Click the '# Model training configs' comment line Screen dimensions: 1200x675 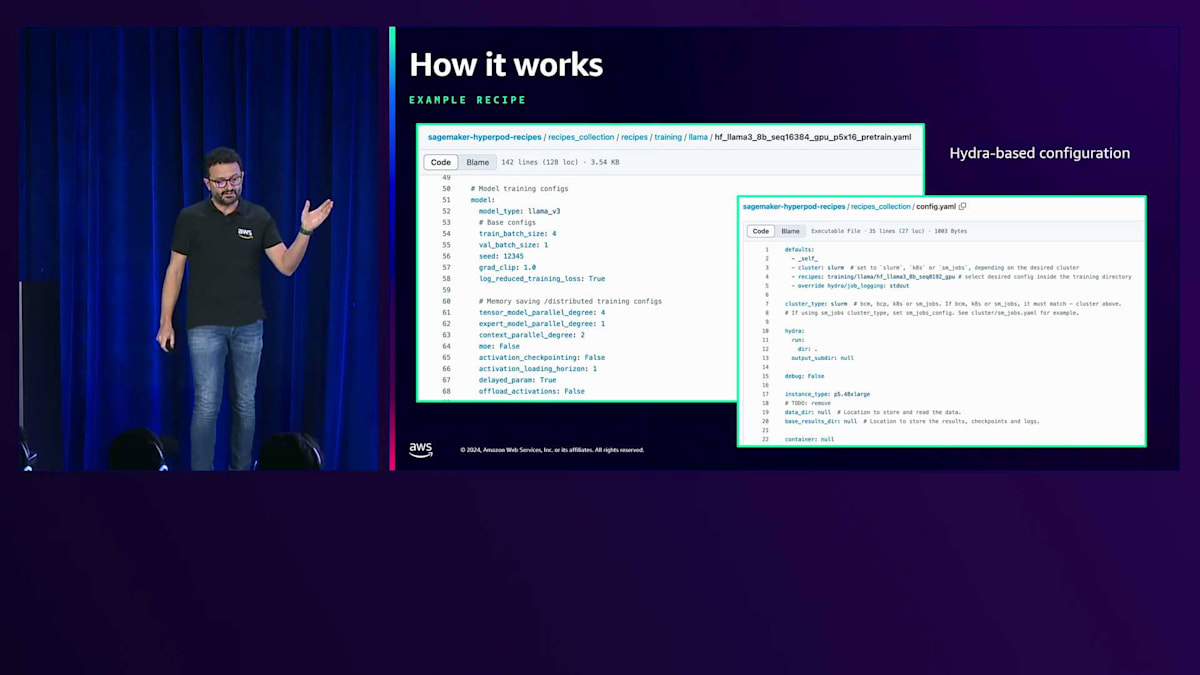(x=520, y=188)
